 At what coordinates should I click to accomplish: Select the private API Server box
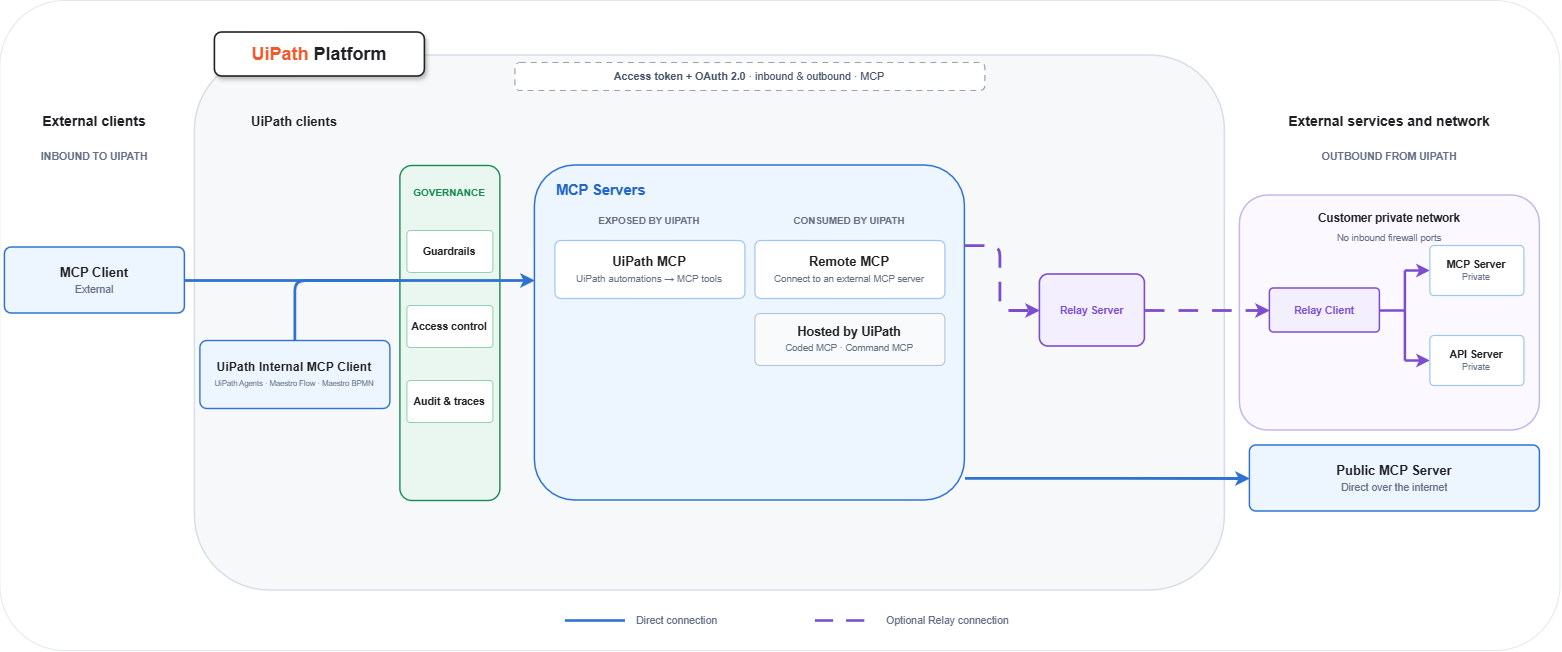point(1476,360)
